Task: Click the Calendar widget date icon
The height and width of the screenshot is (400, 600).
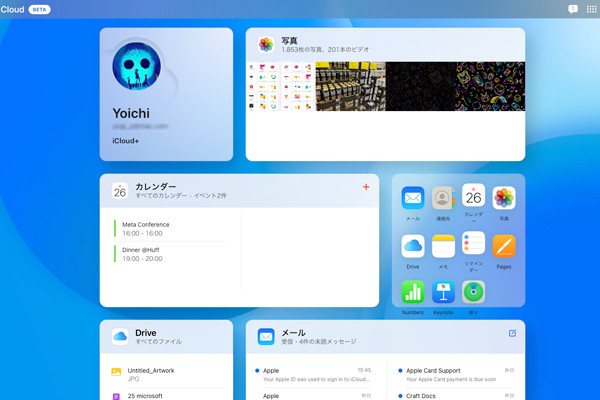Action: pyautogui.click(x=120, y=191)
